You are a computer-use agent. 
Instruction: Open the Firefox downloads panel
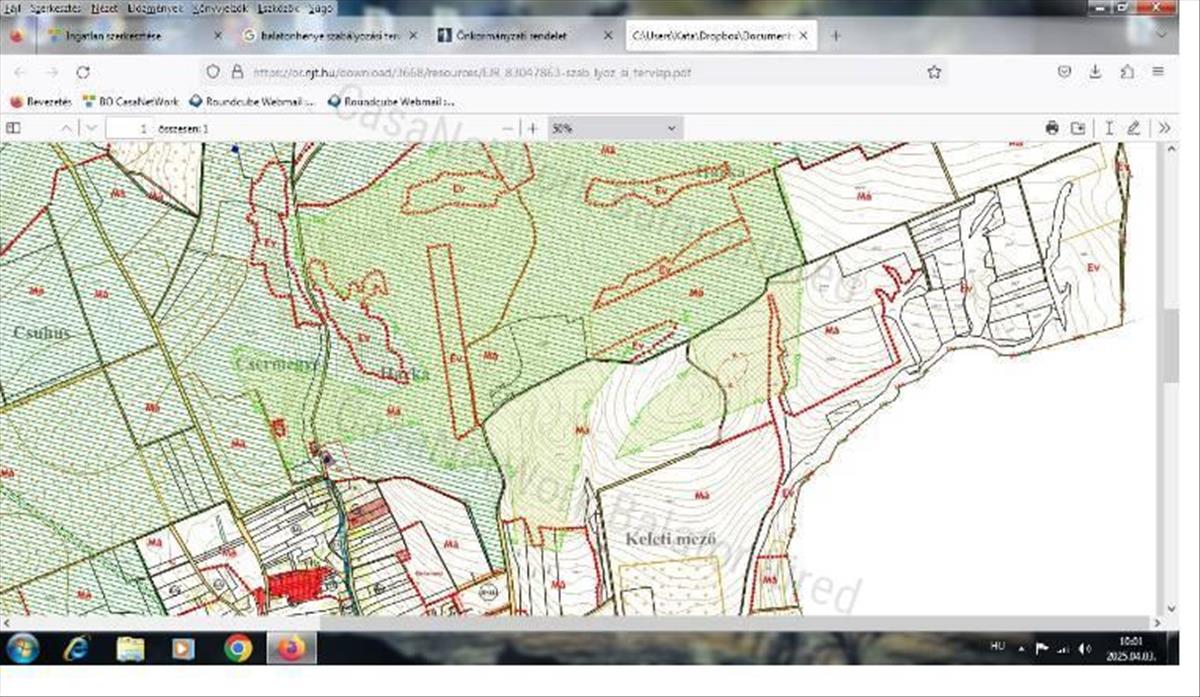click(1095, 72)
